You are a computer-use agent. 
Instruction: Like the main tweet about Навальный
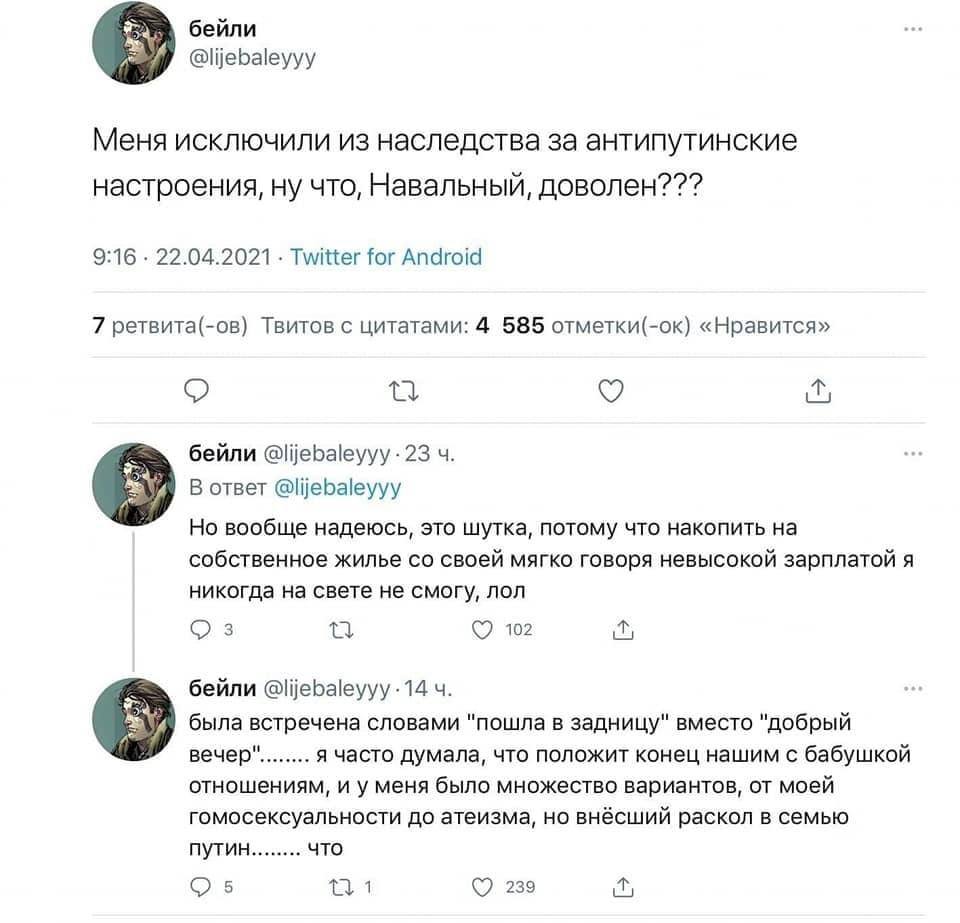click(x=610, y=391)
